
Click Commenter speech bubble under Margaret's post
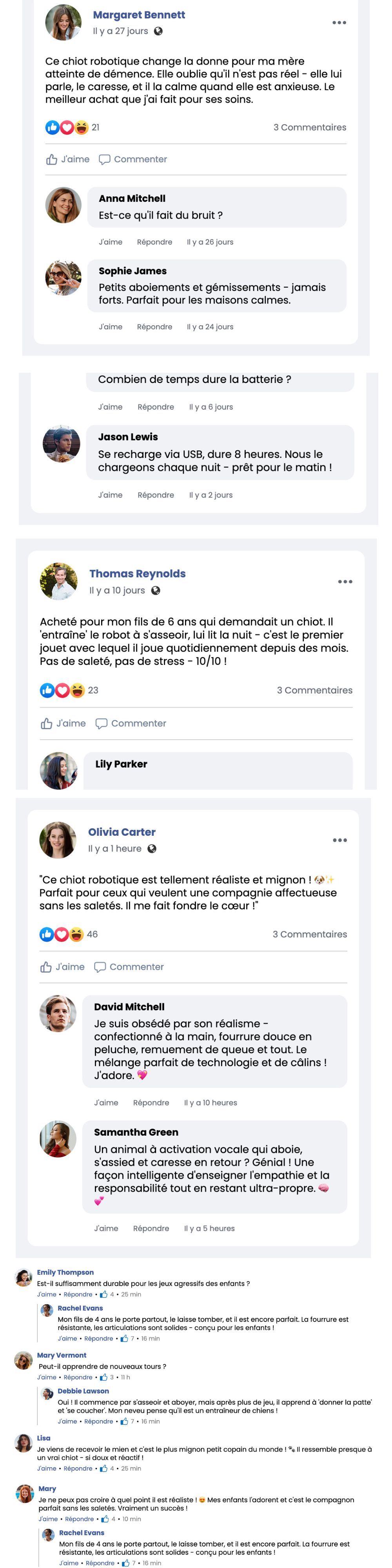(x=105, y=160)
